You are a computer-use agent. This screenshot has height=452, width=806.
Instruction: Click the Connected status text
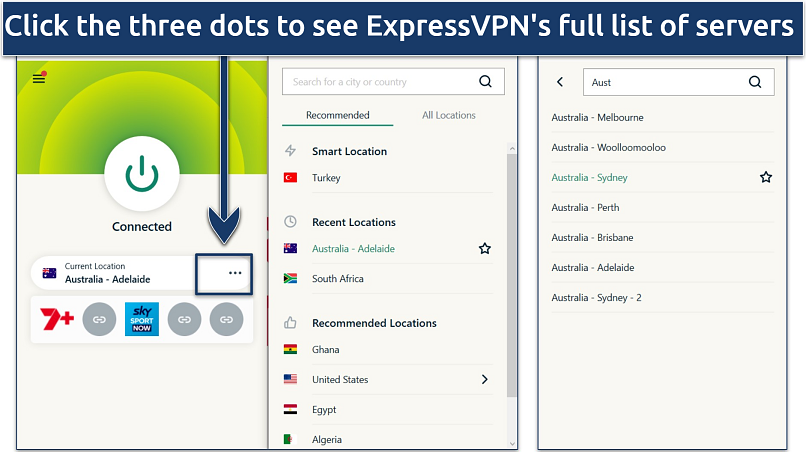click(142, 227)
